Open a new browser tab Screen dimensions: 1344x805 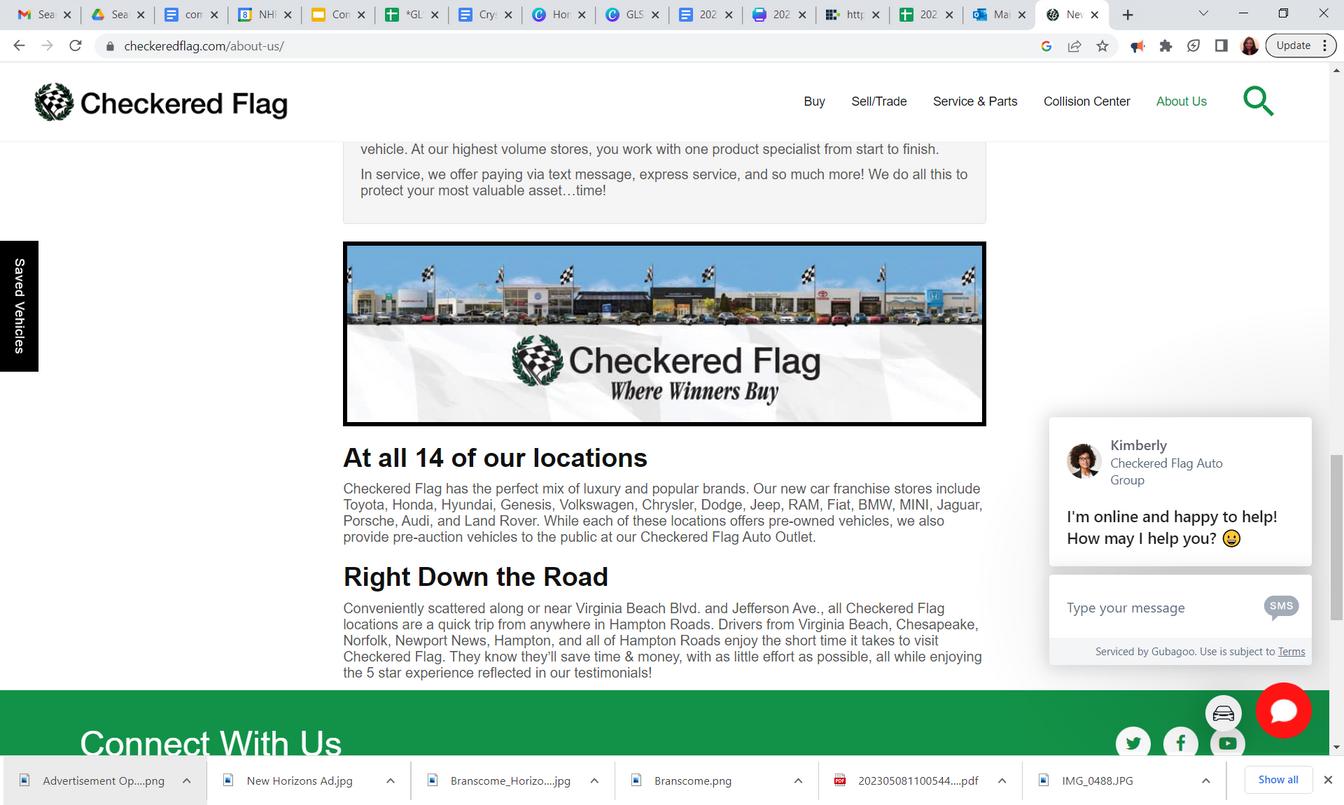click(1128, 15)
